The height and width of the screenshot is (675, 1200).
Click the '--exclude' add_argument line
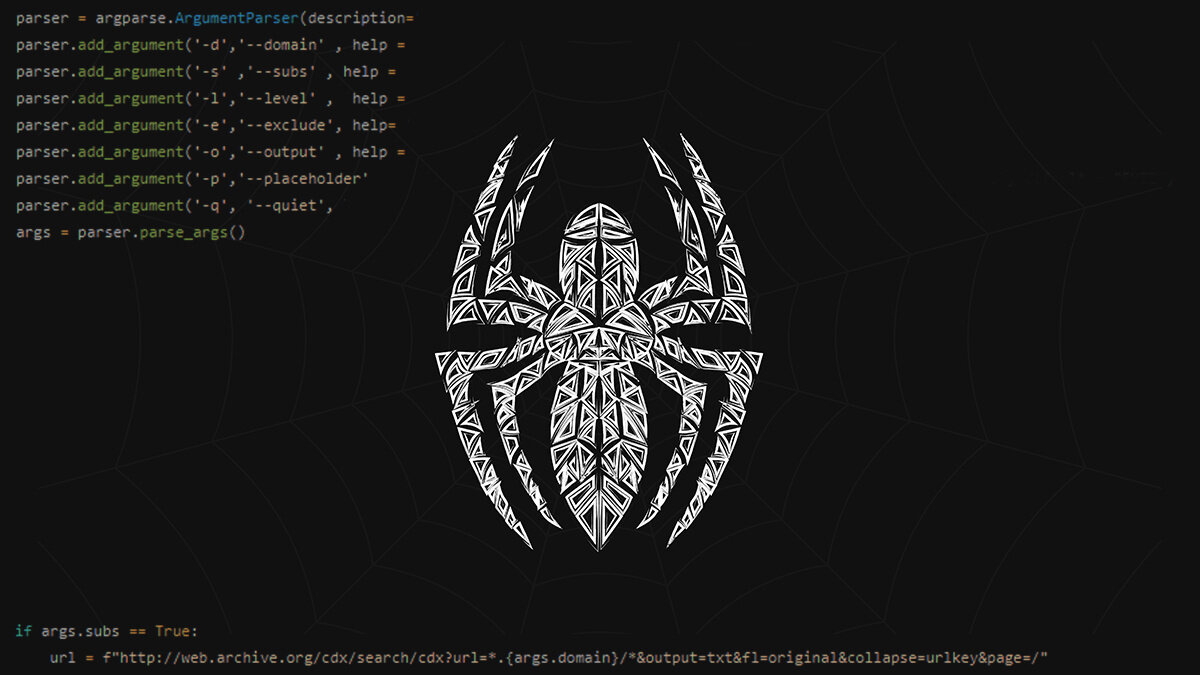(x=206, y=126)
